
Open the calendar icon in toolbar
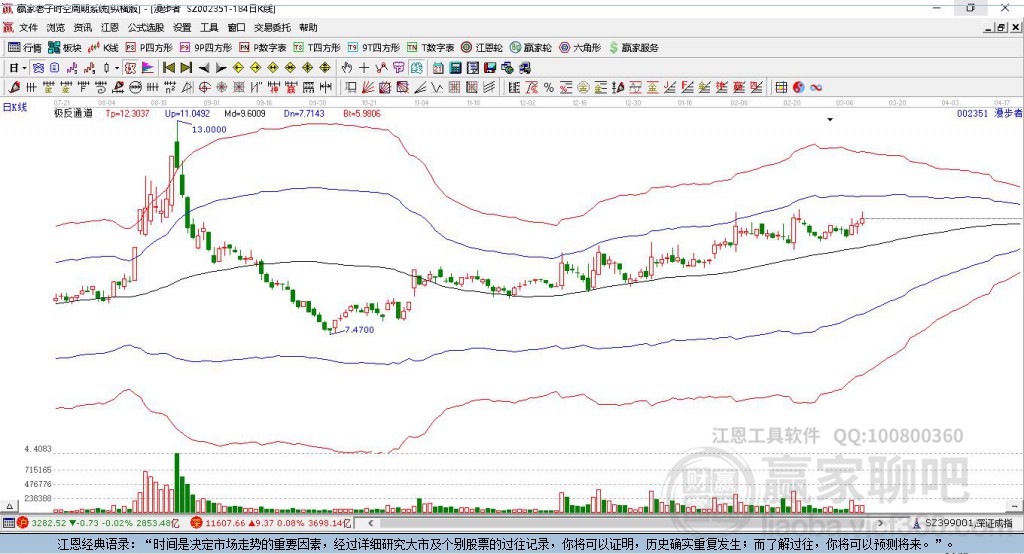[438, 68]
